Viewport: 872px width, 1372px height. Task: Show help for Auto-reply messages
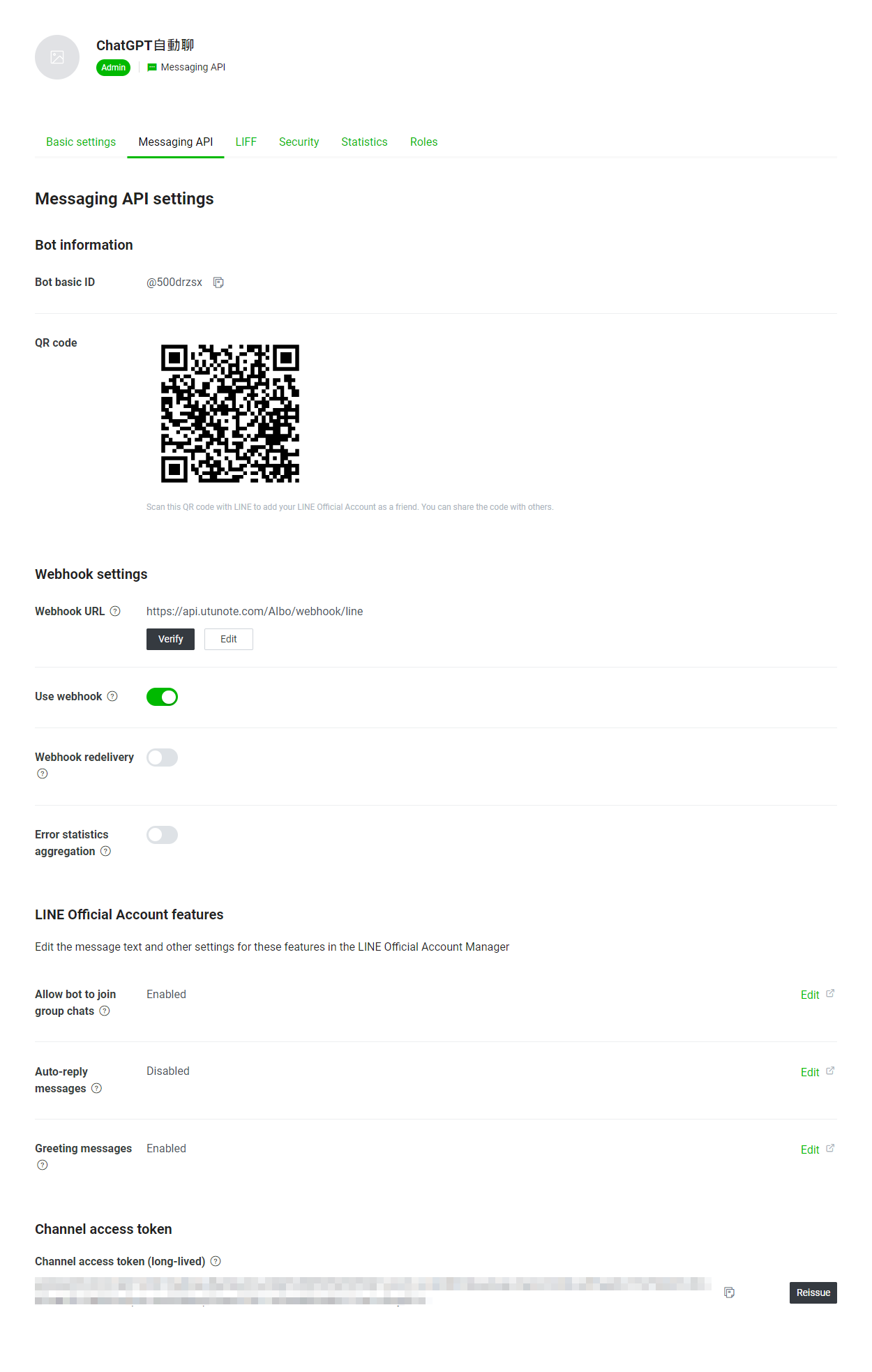coord(96,1088)
